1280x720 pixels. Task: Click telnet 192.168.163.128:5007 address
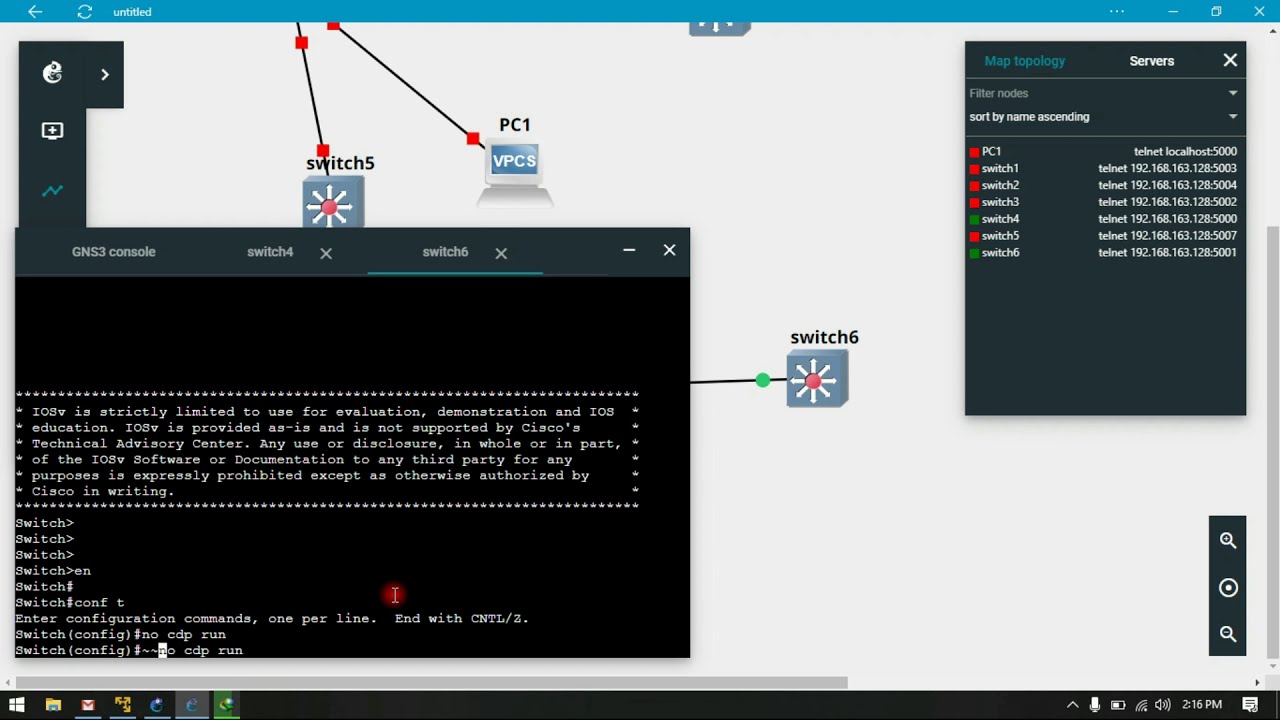click(x=1167, y=236)
